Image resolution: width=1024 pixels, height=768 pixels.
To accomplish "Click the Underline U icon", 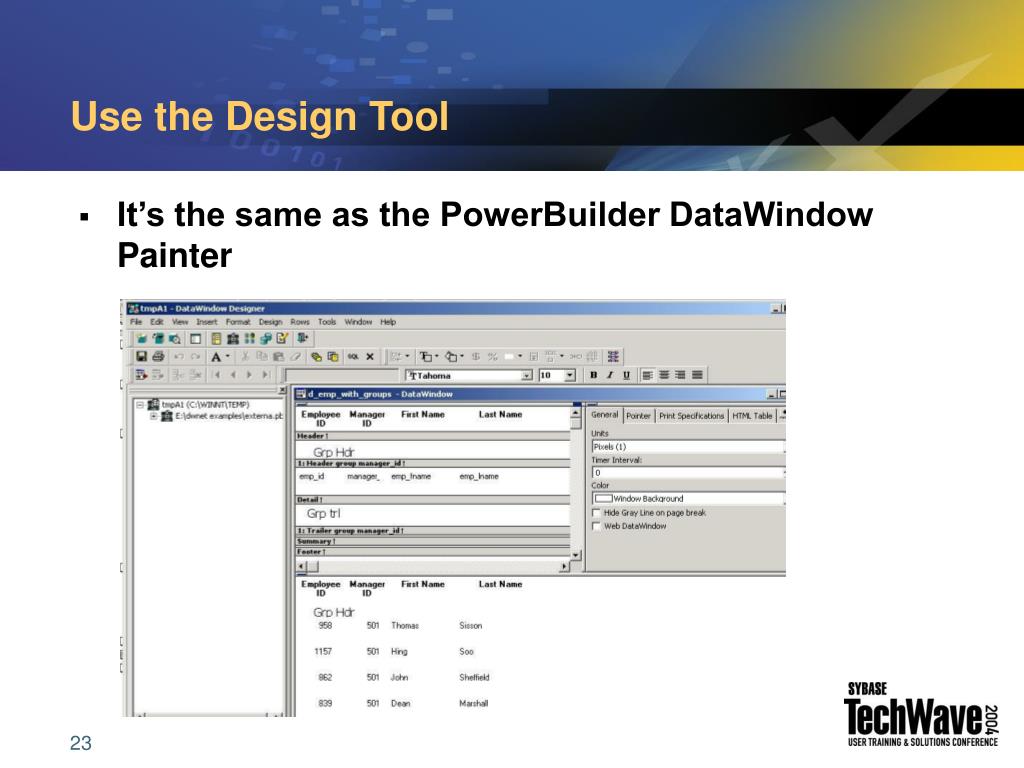I will point(626,375).
